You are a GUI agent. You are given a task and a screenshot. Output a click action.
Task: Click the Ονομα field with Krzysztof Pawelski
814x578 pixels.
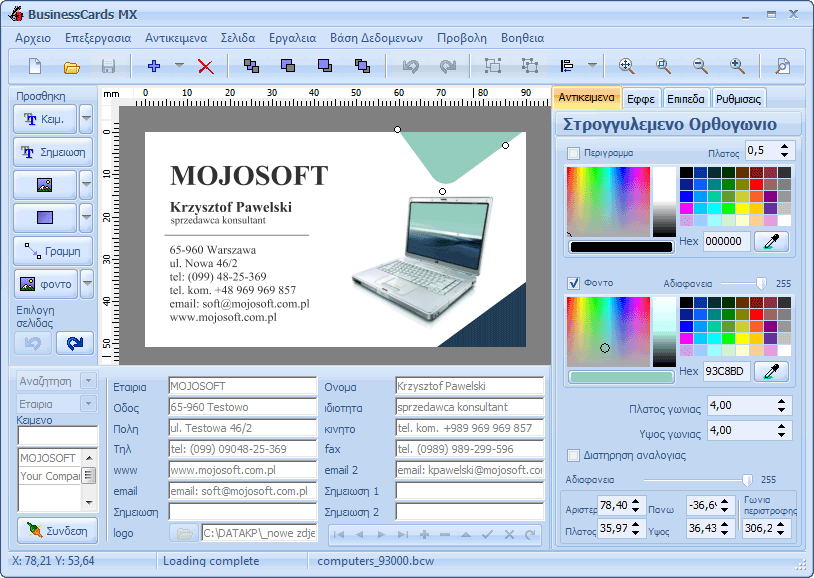(469, 386)
